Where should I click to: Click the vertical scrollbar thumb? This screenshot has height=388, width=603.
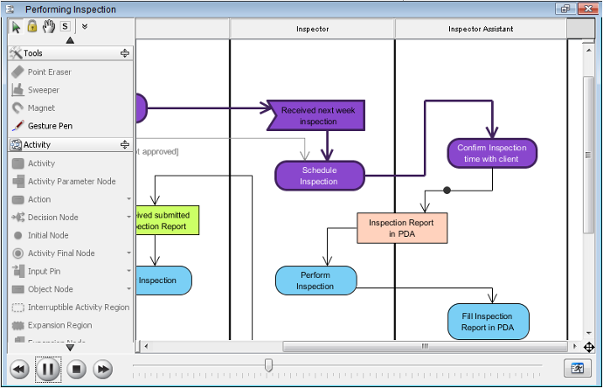[x=588, y=155]
